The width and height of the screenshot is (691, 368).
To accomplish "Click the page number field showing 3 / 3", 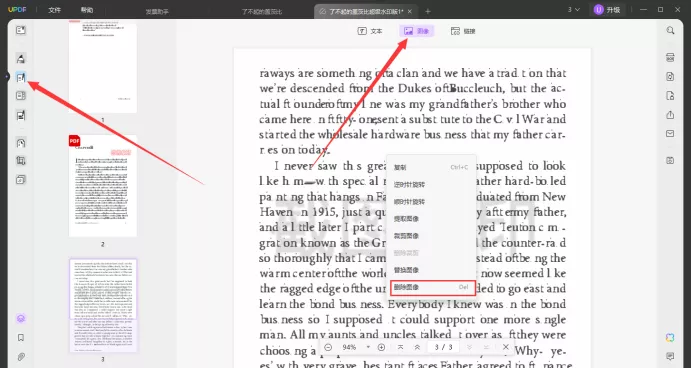I will coord(443,347).
